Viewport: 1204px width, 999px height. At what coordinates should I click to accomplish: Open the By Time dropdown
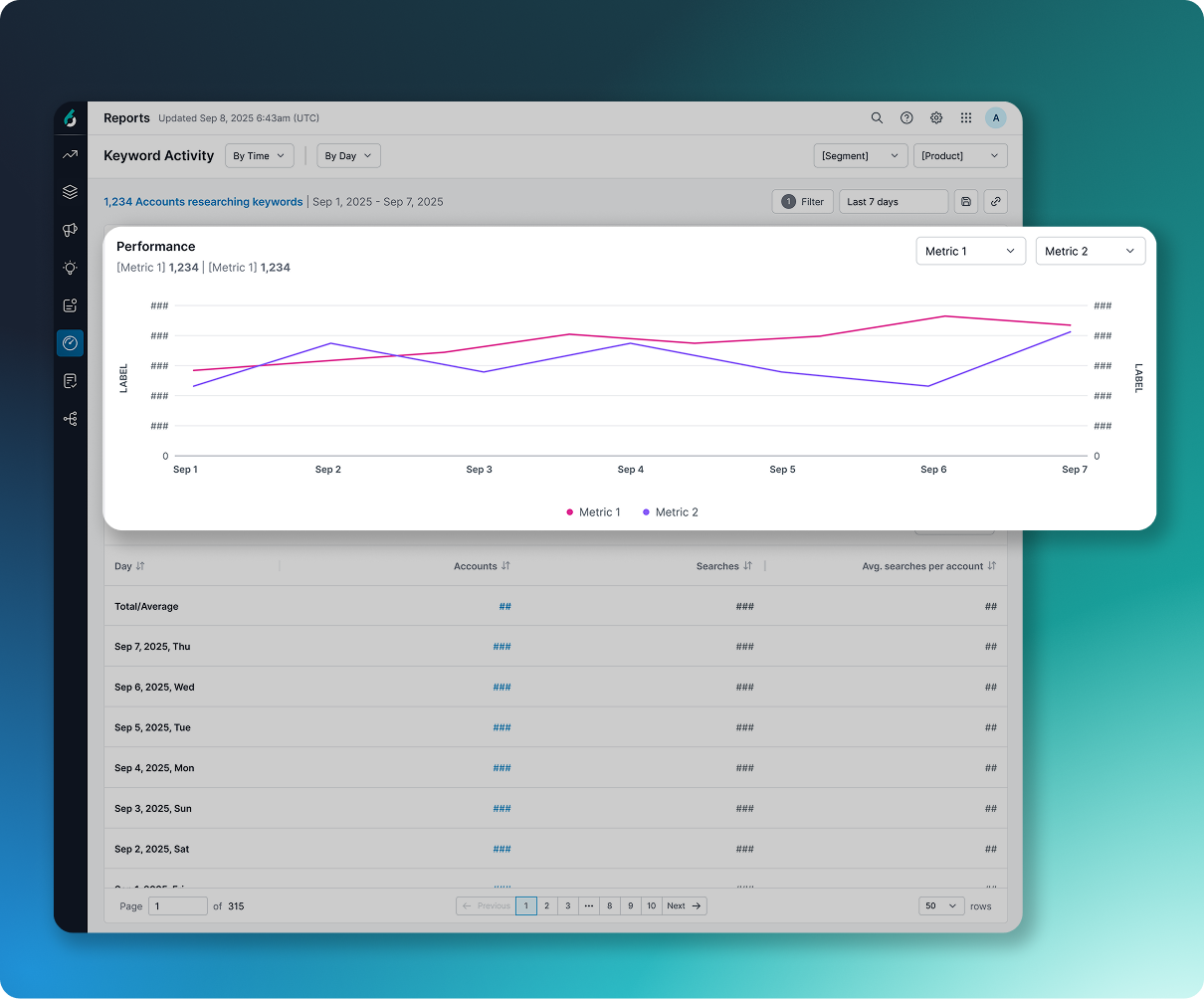pyautogui.click(x=259, y=155)
